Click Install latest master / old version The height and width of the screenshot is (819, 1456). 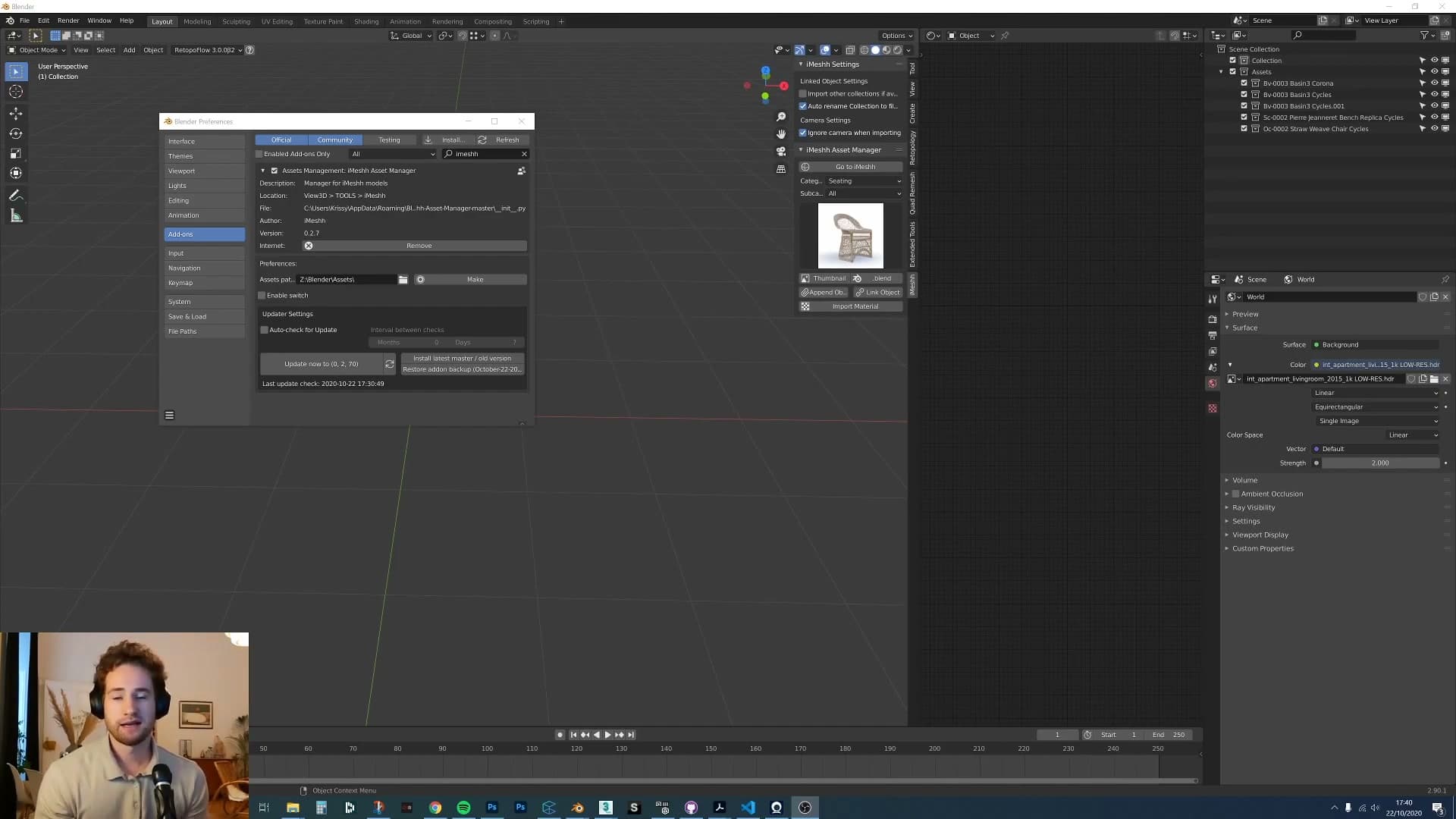[462, 359]
